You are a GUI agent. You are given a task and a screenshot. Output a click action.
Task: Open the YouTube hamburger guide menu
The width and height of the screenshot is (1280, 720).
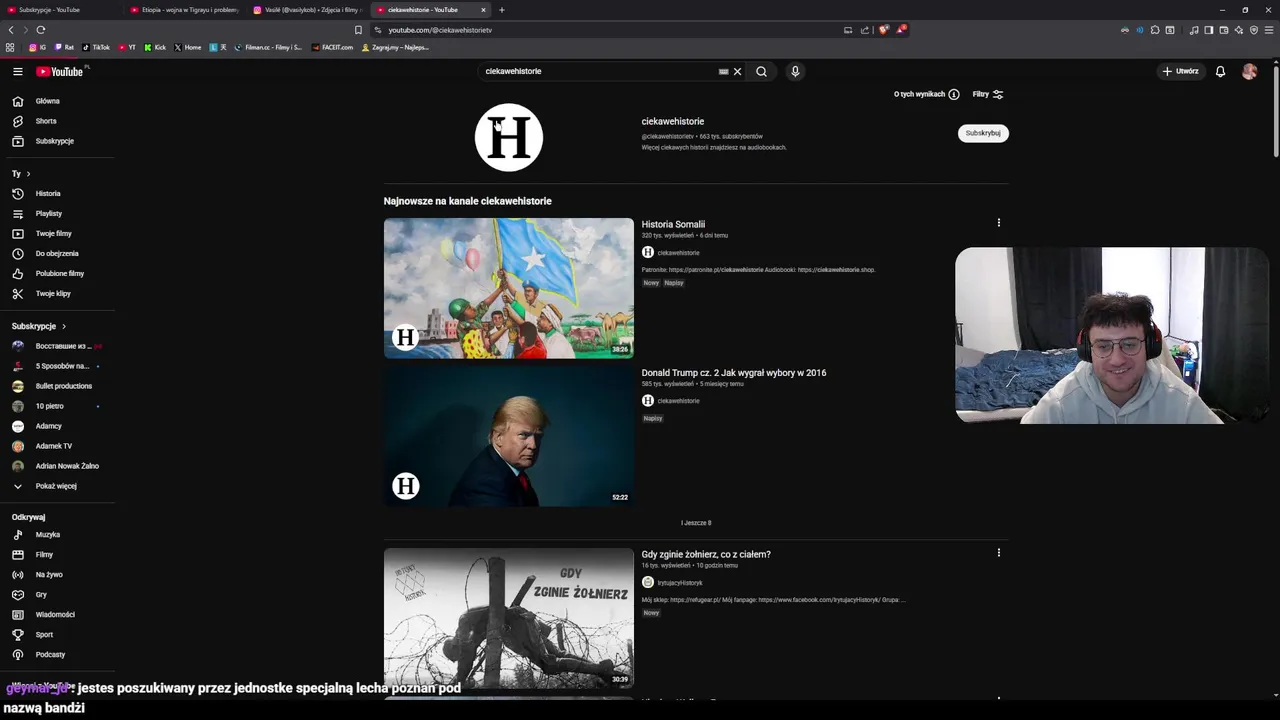[17, 71]
